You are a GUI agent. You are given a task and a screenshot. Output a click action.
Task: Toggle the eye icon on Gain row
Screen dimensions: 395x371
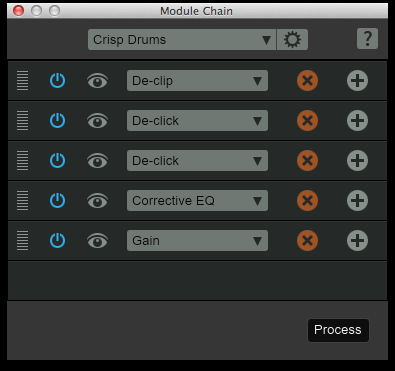[x=97, y=241]
